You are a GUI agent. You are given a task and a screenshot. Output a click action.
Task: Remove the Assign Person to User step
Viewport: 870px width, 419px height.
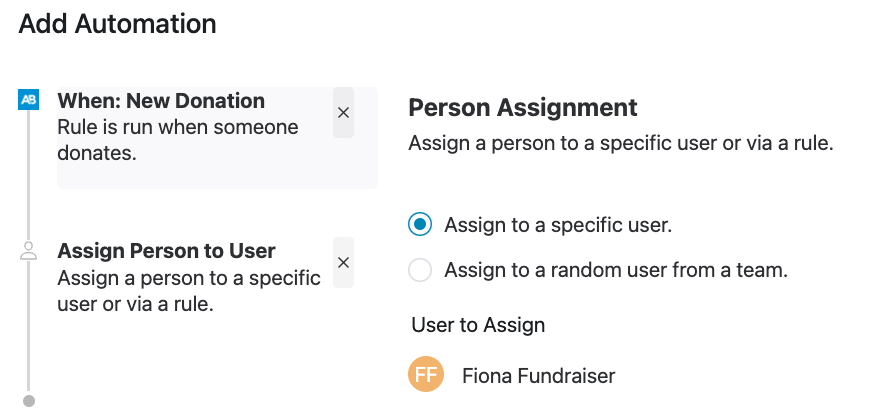(x=343, y=262)
